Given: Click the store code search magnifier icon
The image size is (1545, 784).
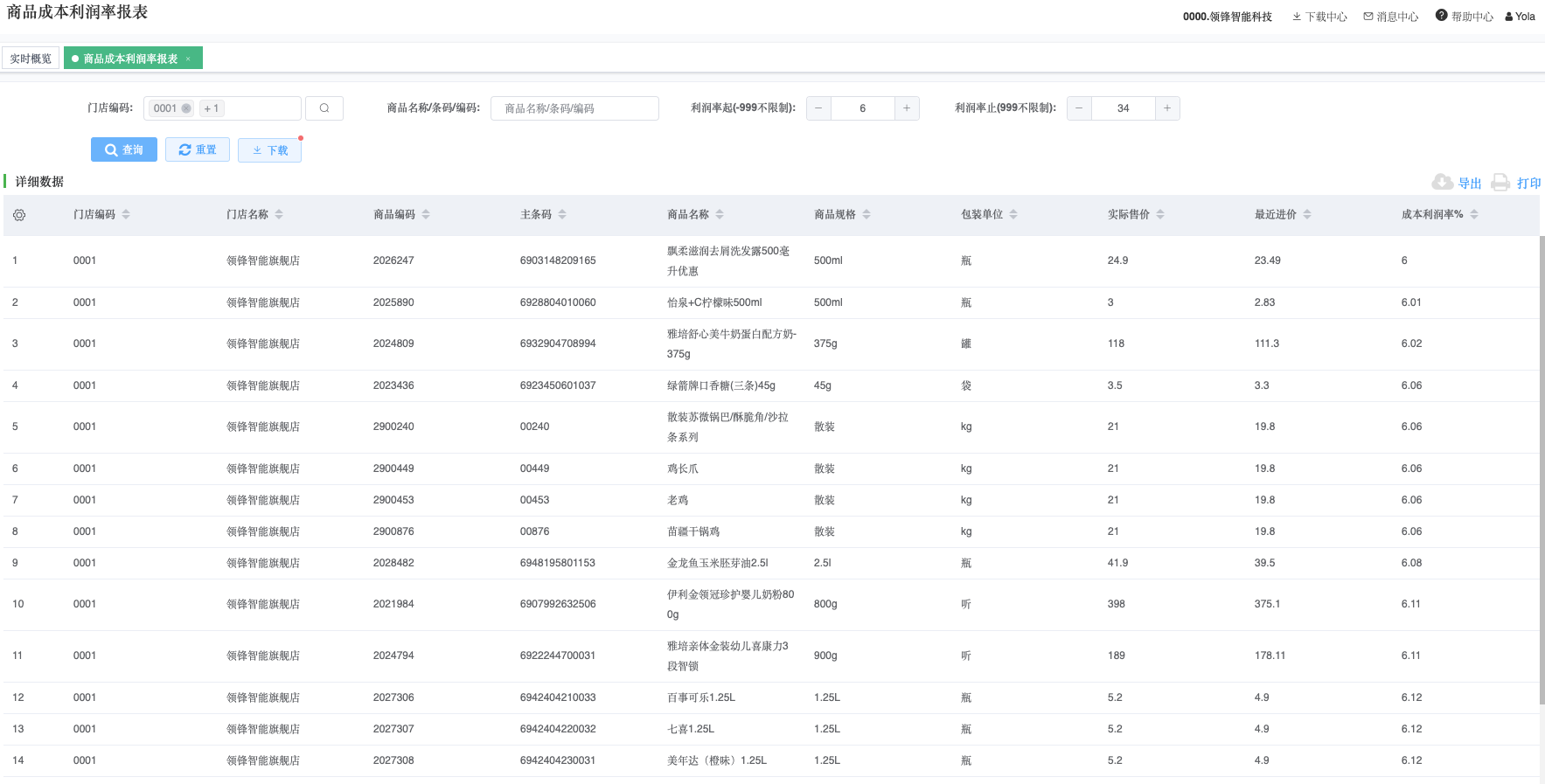Looking at the screenshot, I should pyautogui.click(x=324, y=108).
